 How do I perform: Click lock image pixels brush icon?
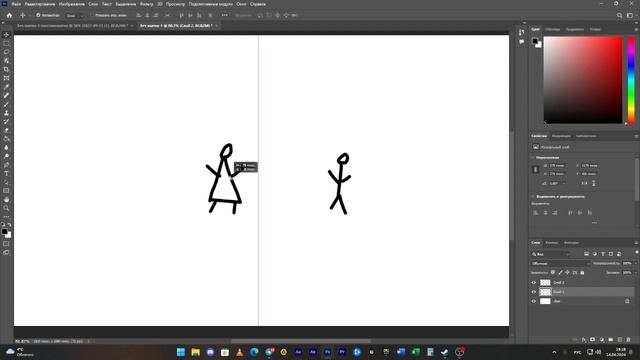coord(560,272)
